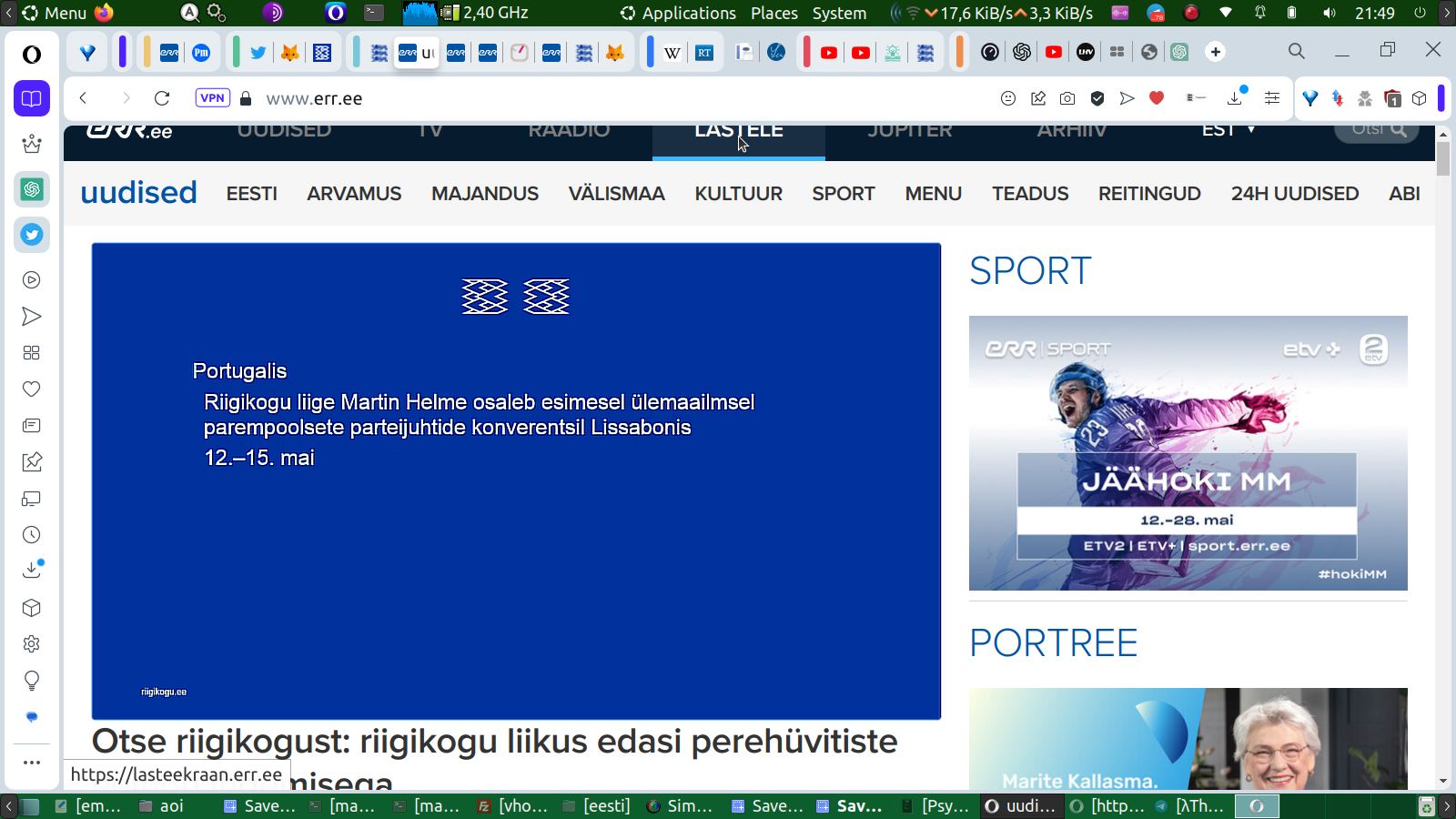Open the Player icon in the sidebar

pos(32,280)
